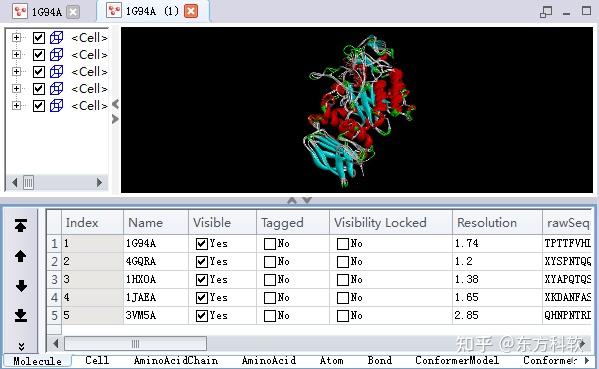Switch to the Cell table tab
The height and width of the screenshot is (369, 599).
point(97,360)
